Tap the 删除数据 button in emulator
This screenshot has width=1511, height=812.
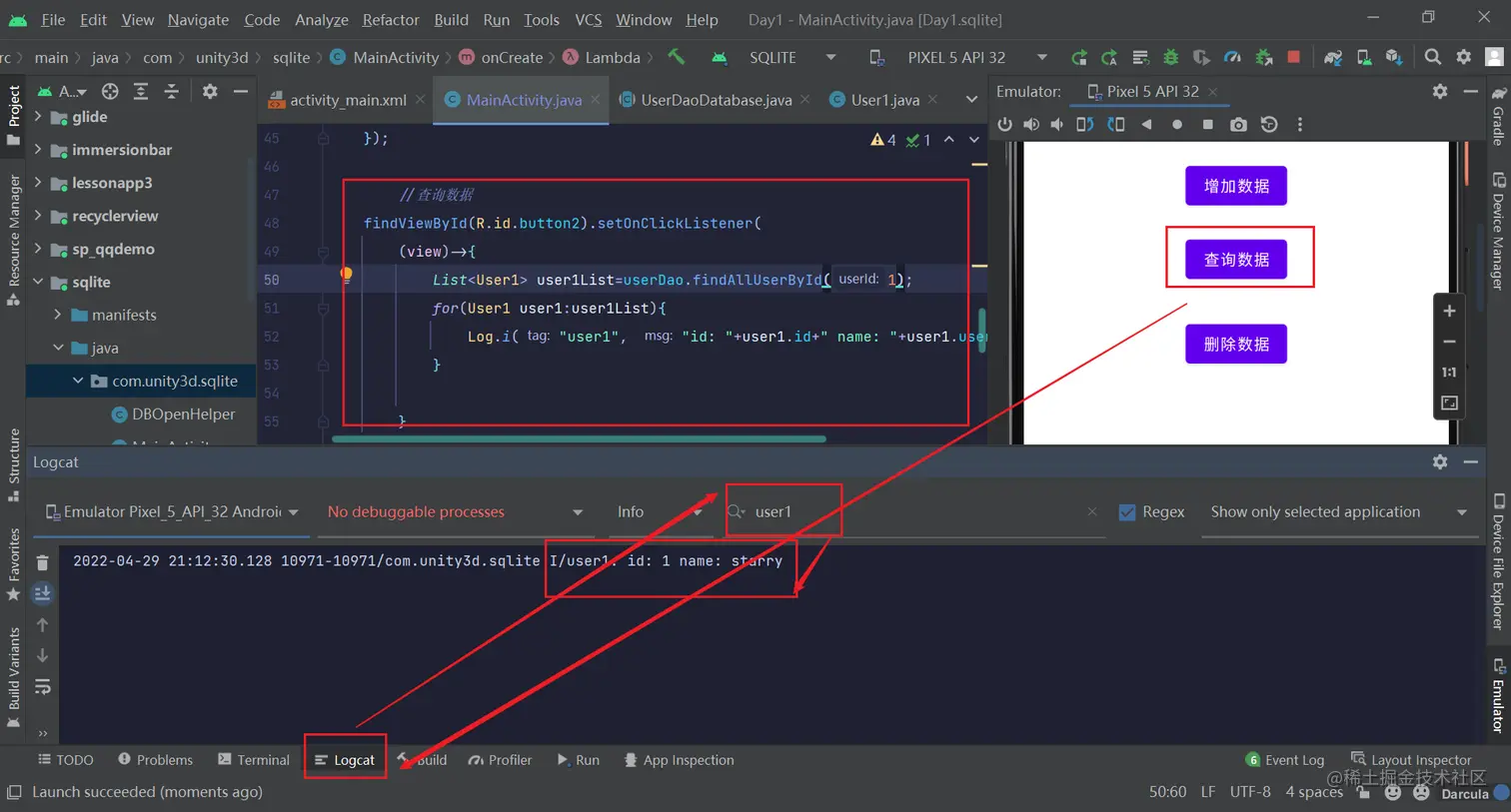point(1236,344)
